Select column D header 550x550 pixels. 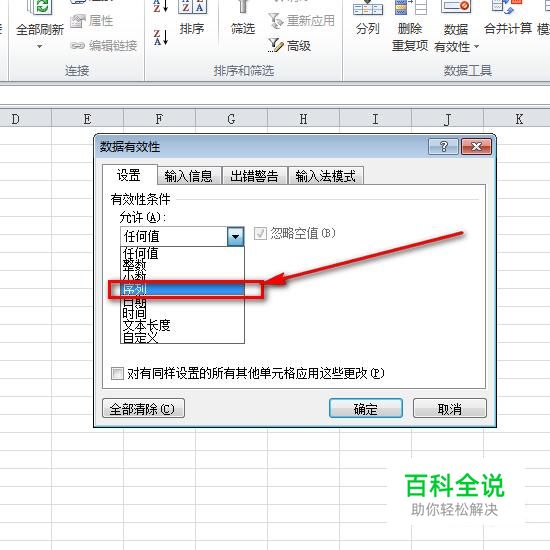click(x=26, y=119)
